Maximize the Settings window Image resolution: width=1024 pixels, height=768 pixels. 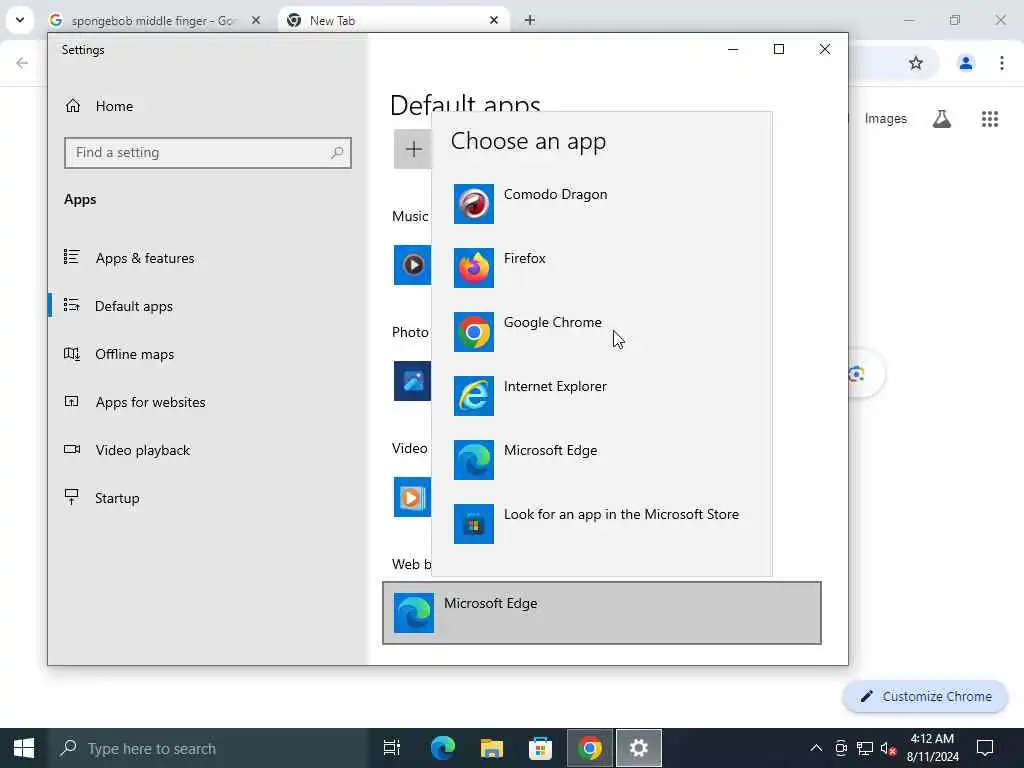pos(778,49)
